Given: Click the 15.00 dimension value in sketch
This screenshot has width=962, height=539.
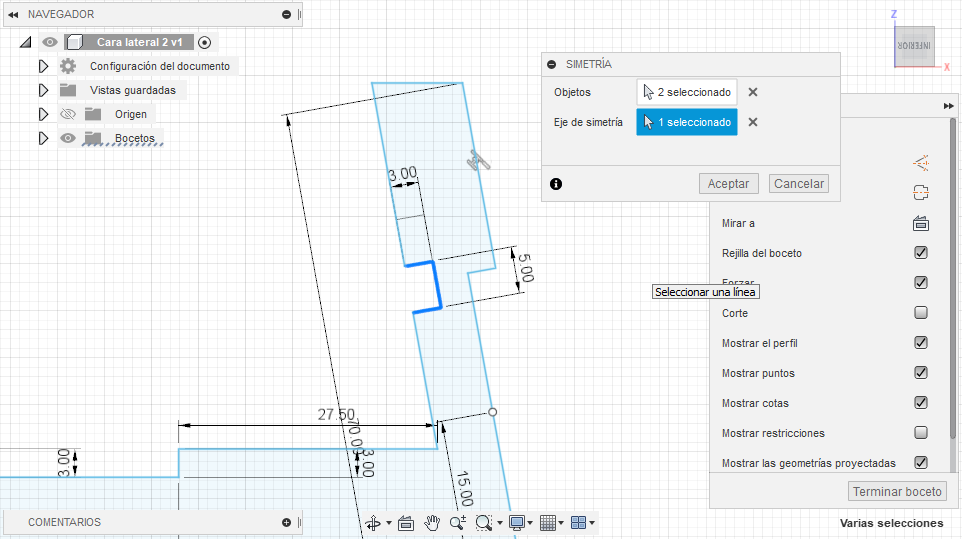Looking at the screenshot, I should coord(464,489).
